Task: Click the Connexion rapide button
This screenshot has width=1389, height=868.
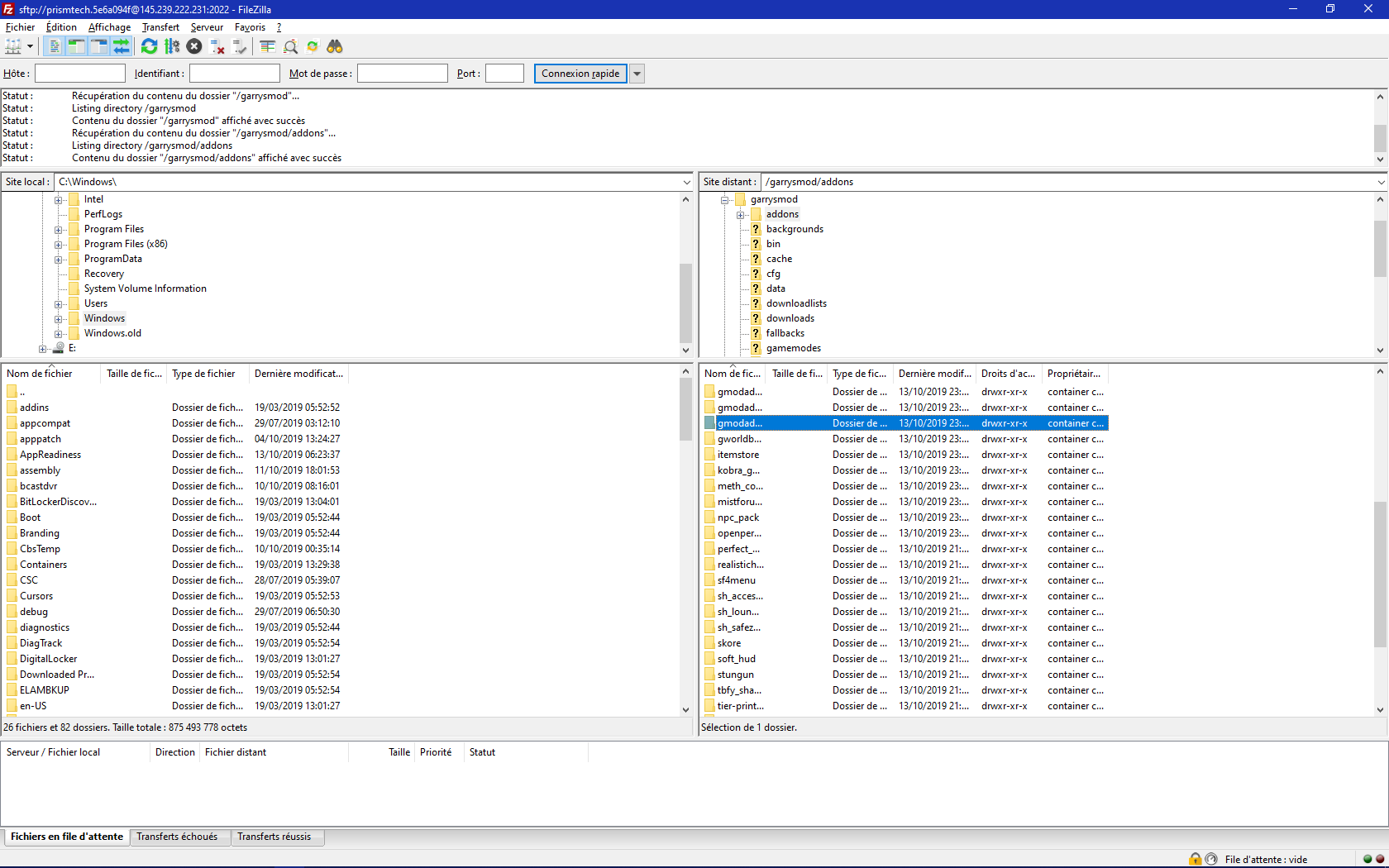Action: pyautogui.click(x=580, y=74)
